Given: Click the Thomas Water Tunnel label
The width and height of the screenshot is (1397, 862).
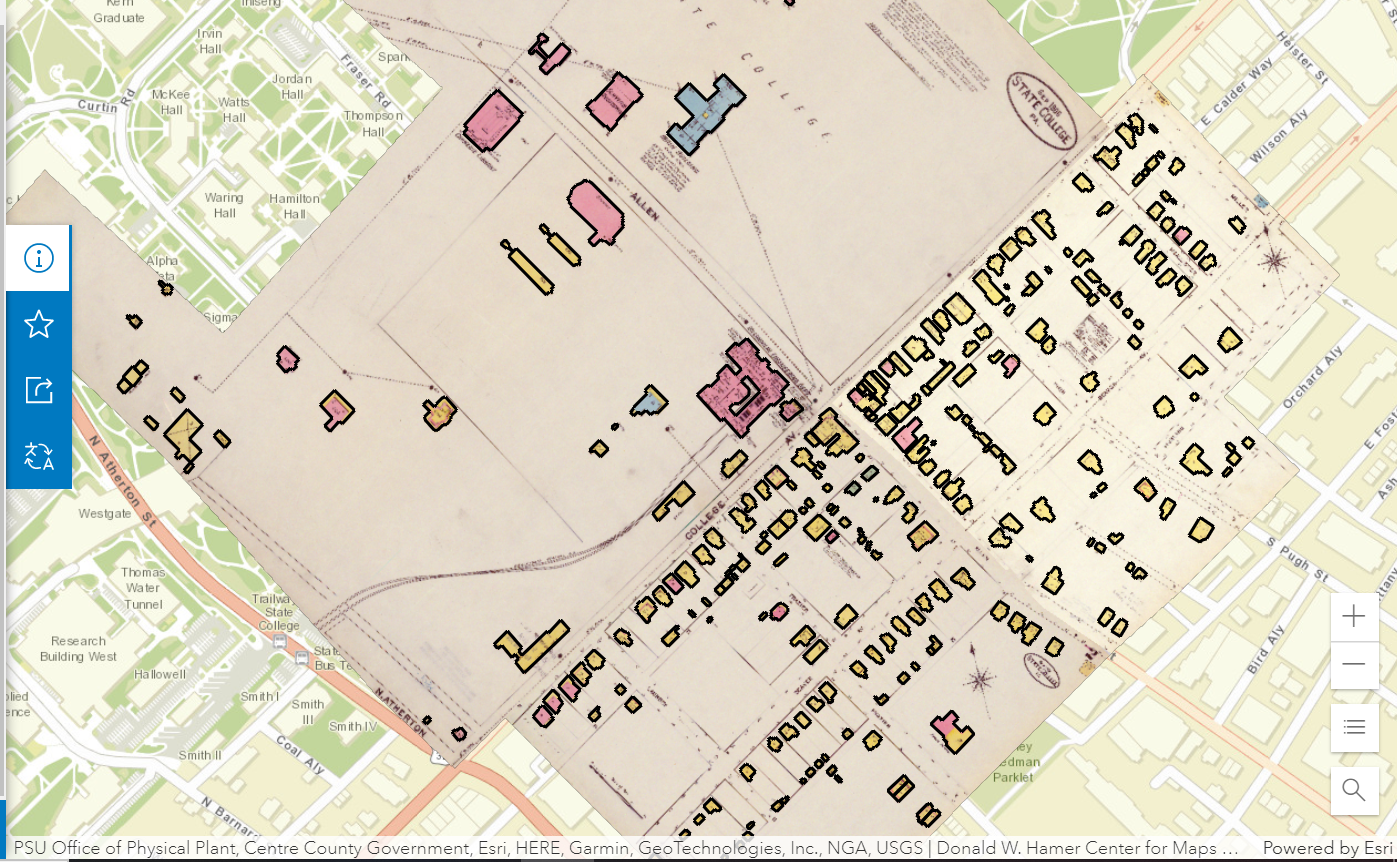Looking at the screenshot, I should (x=143, y=588).
